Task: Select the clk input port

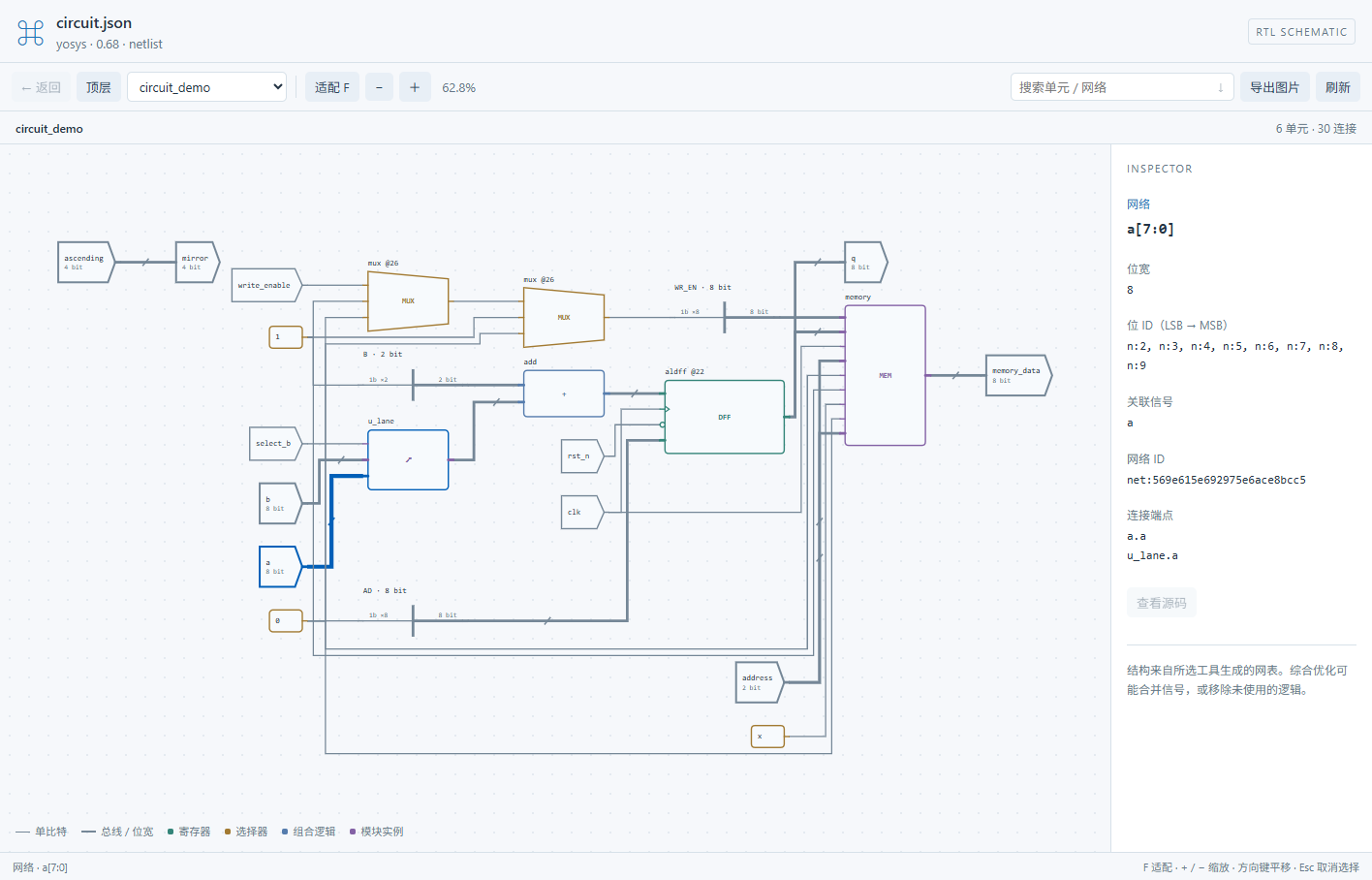Action: 581,512
